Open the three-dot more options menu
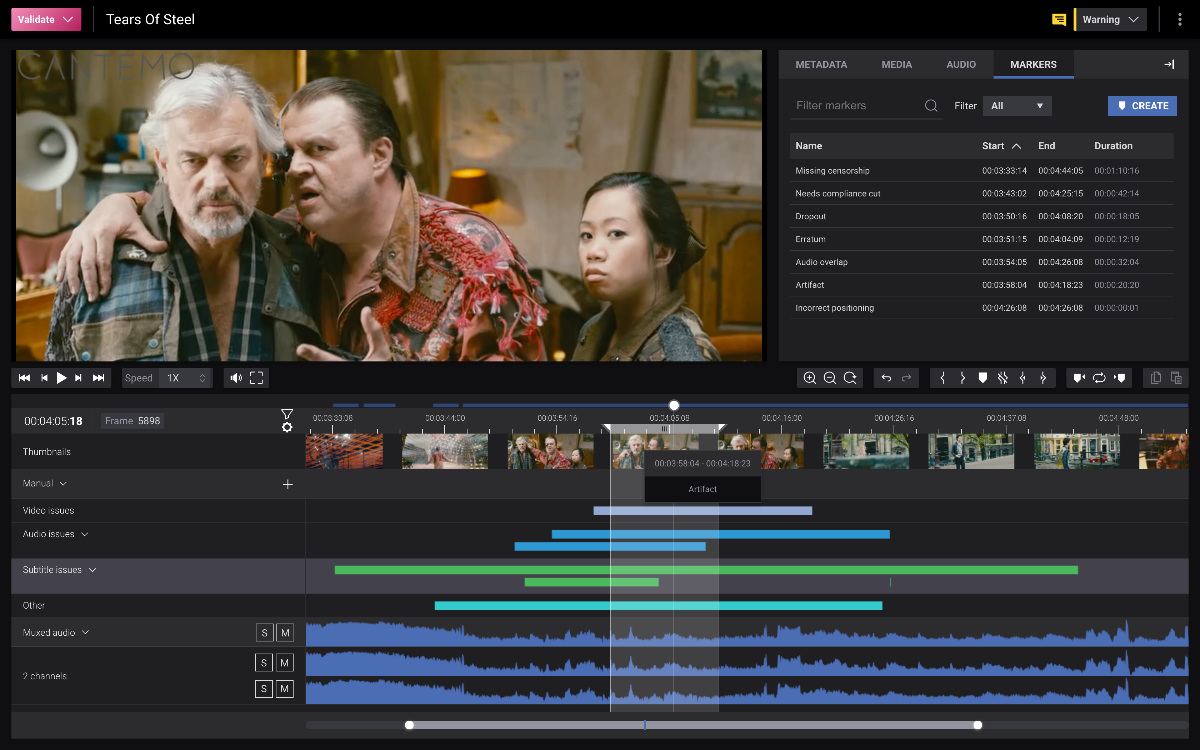Screen dimensions: 1200x750 1180,19
